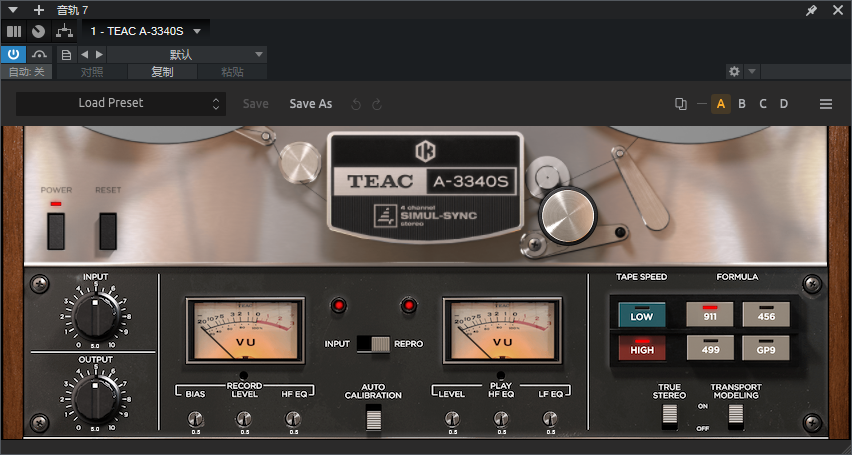
Task: Open the Load Preset selector
Action: 121,103
